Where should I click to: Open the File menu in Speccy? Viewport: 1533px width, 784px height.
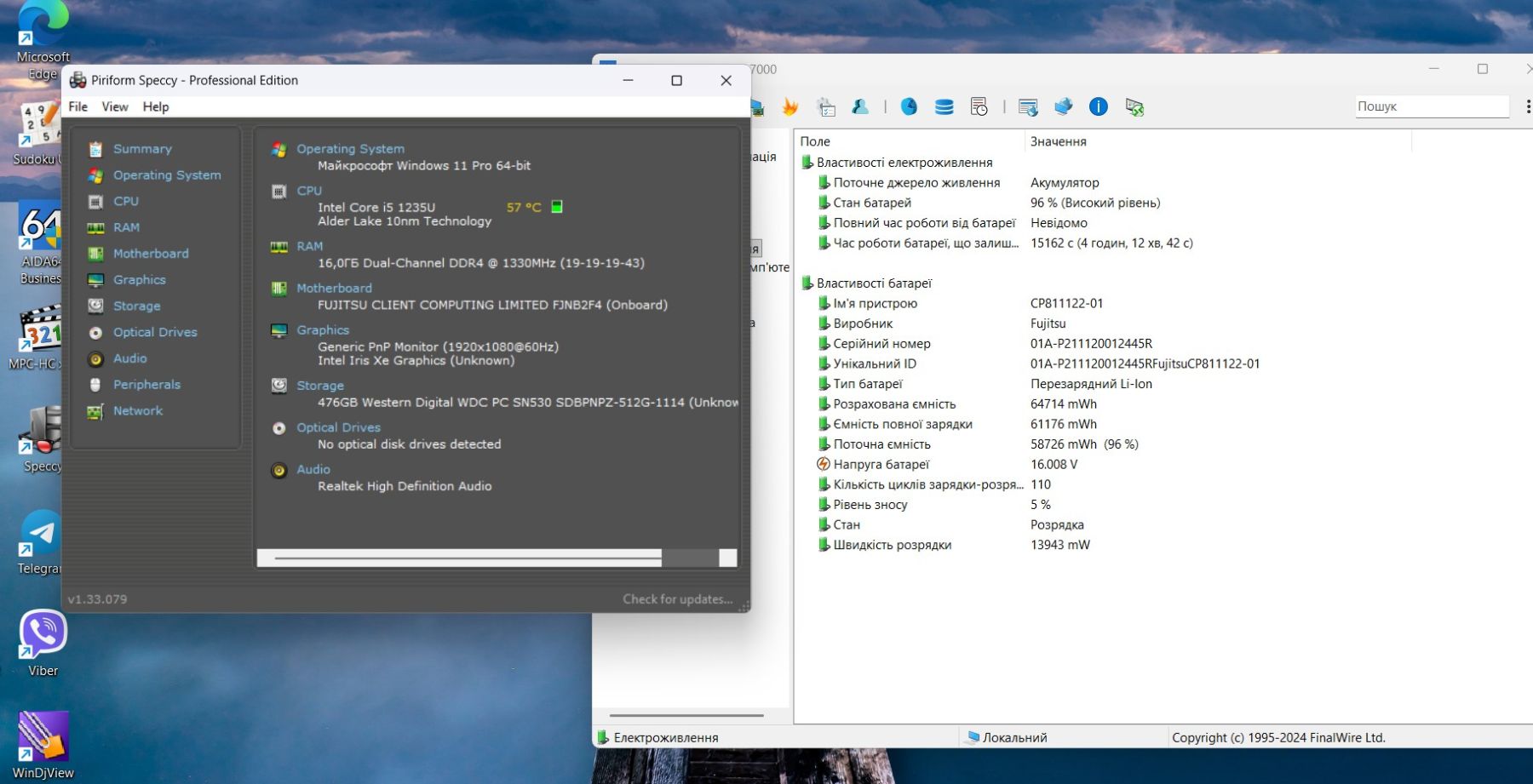[x=78, y=106]
